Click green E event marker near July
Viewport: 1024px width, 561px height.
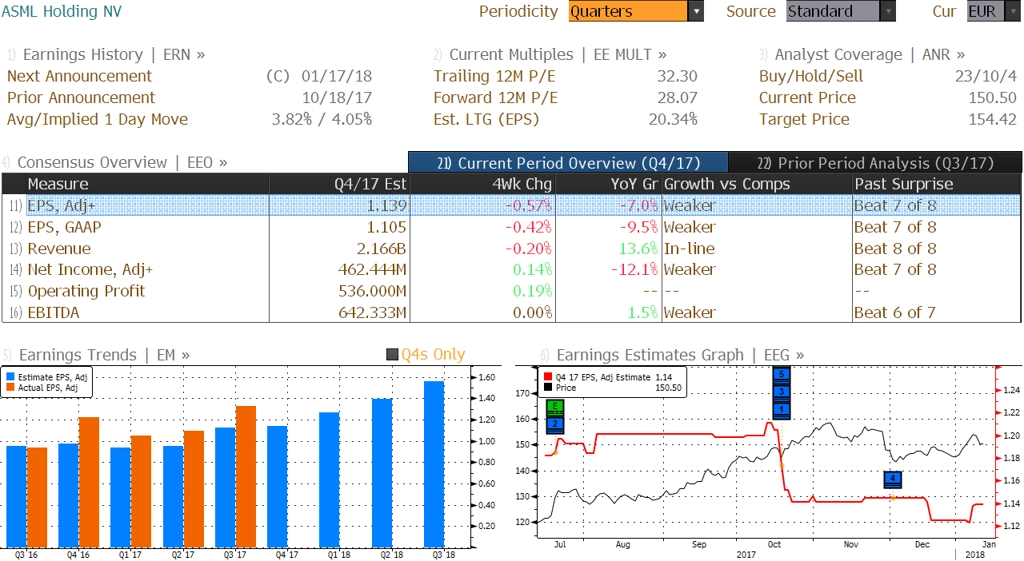tap(555, 408)
